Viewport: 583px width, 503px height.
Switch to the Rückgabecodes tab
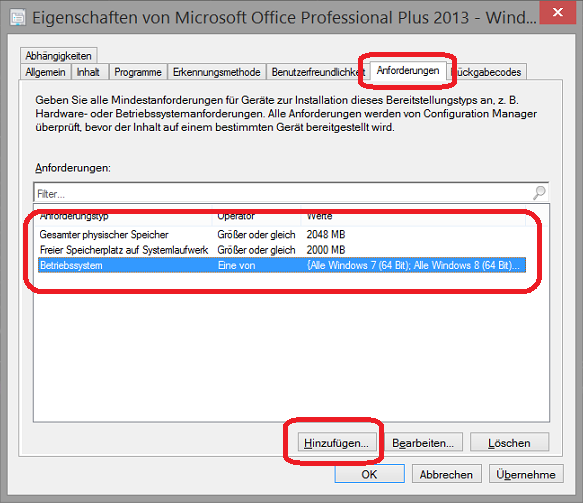(x=486, y=72)
